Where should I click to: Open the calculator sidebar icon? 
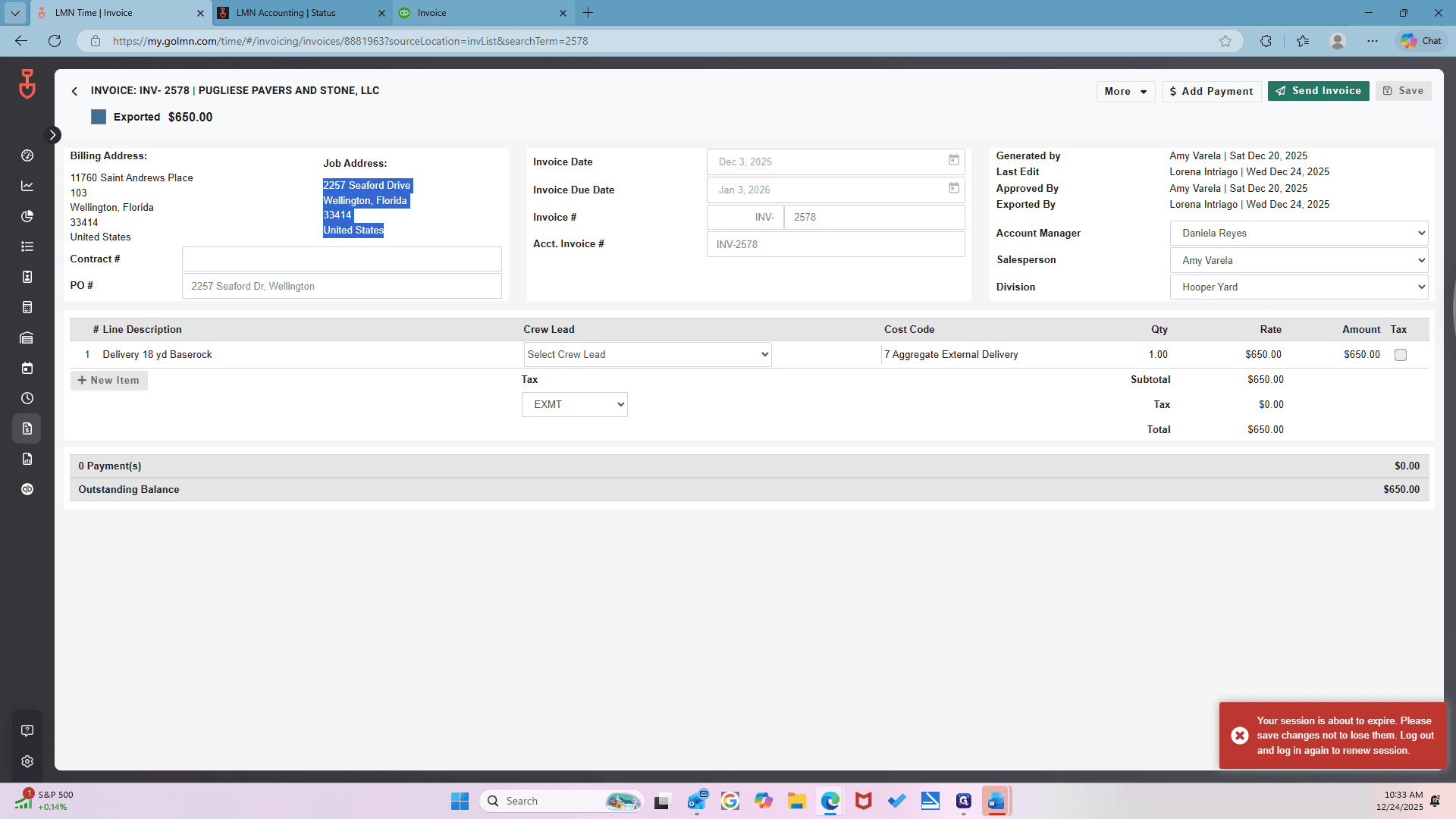tap(27, 307)
